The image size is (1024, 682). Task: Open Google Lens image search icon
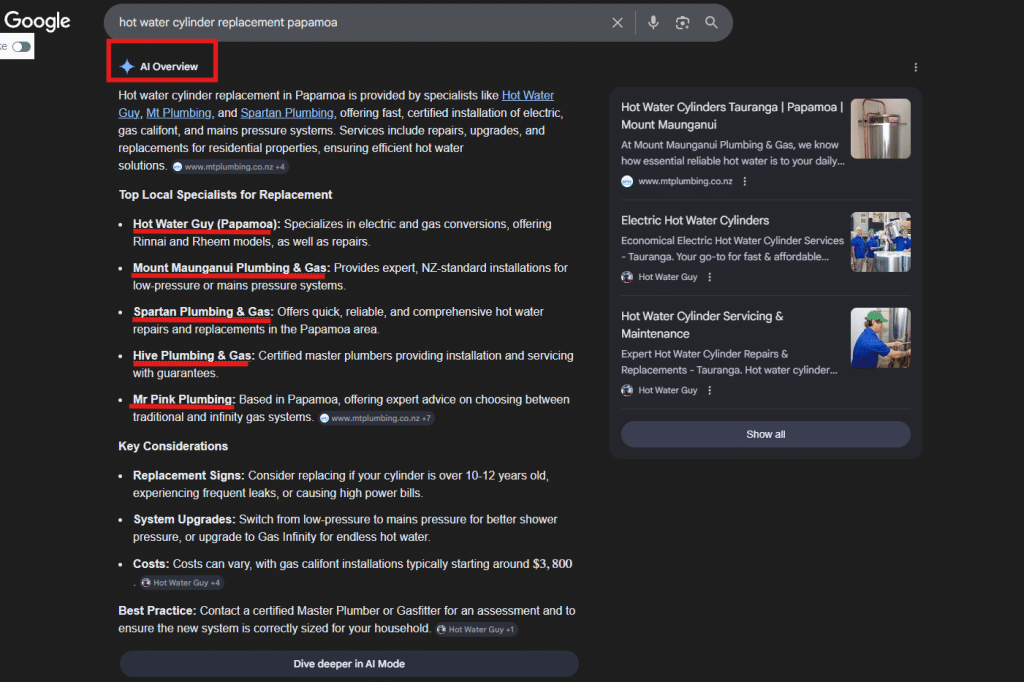[682, 23]
